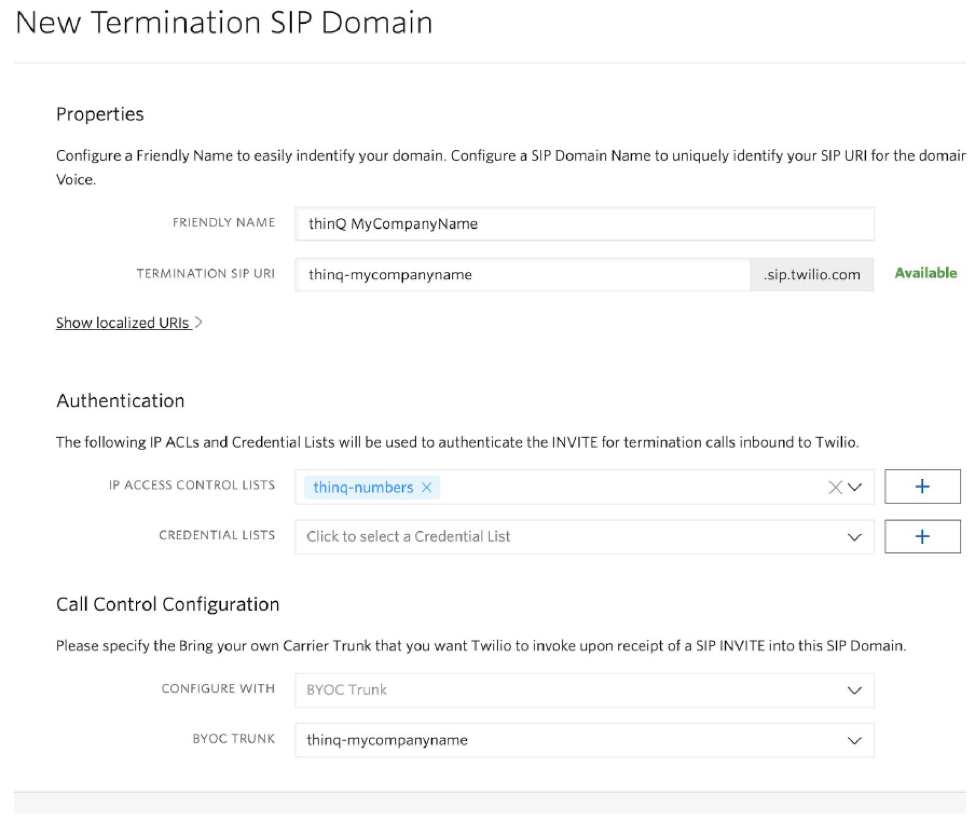Open the Credential Lists dropdown

(x=585, y=537)
